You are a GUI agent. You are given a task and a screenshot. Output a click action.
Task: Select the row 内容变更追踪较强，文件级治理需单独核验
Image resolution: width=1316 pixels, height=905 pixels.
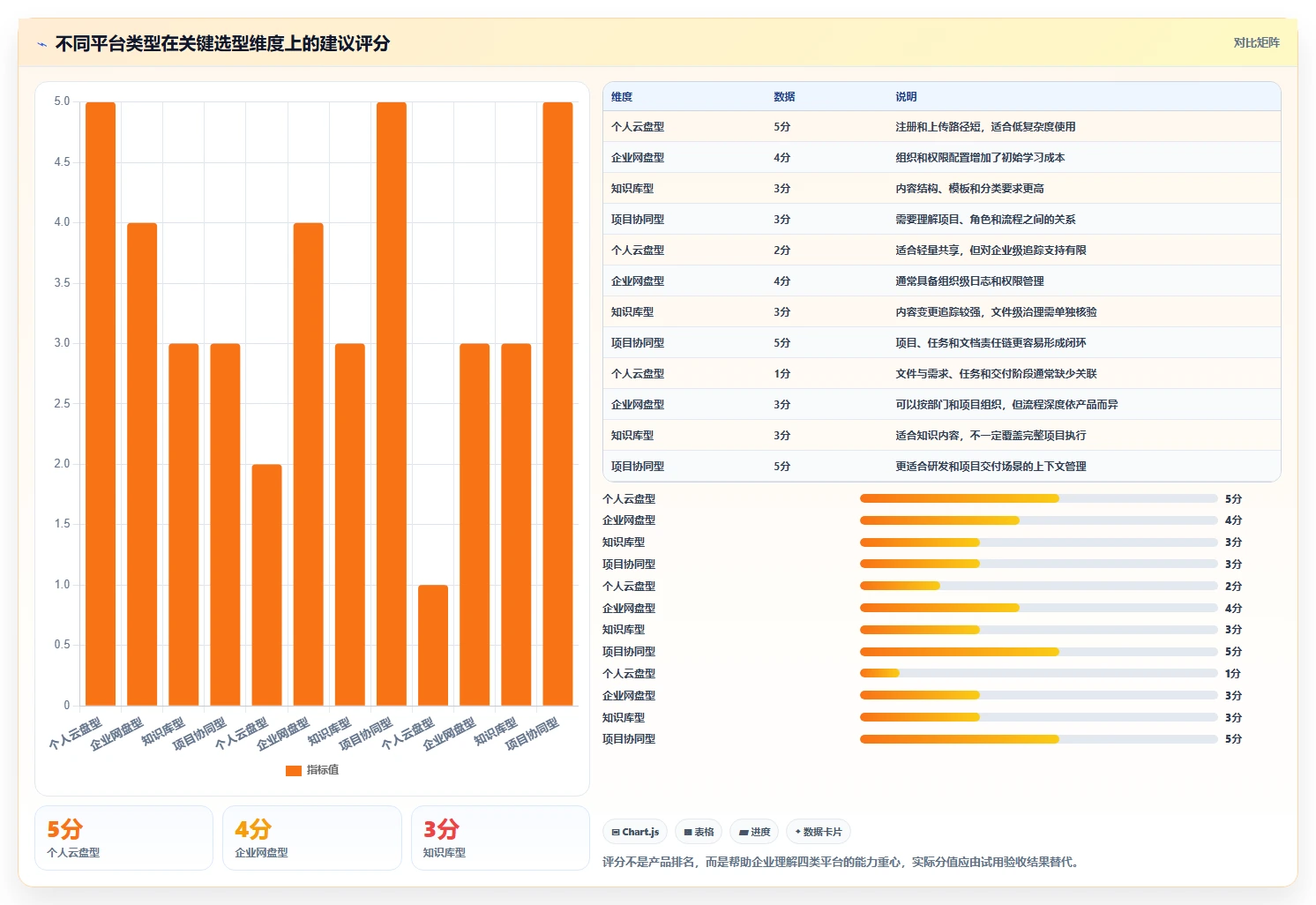pyautogui.click(x=941, y=312)
